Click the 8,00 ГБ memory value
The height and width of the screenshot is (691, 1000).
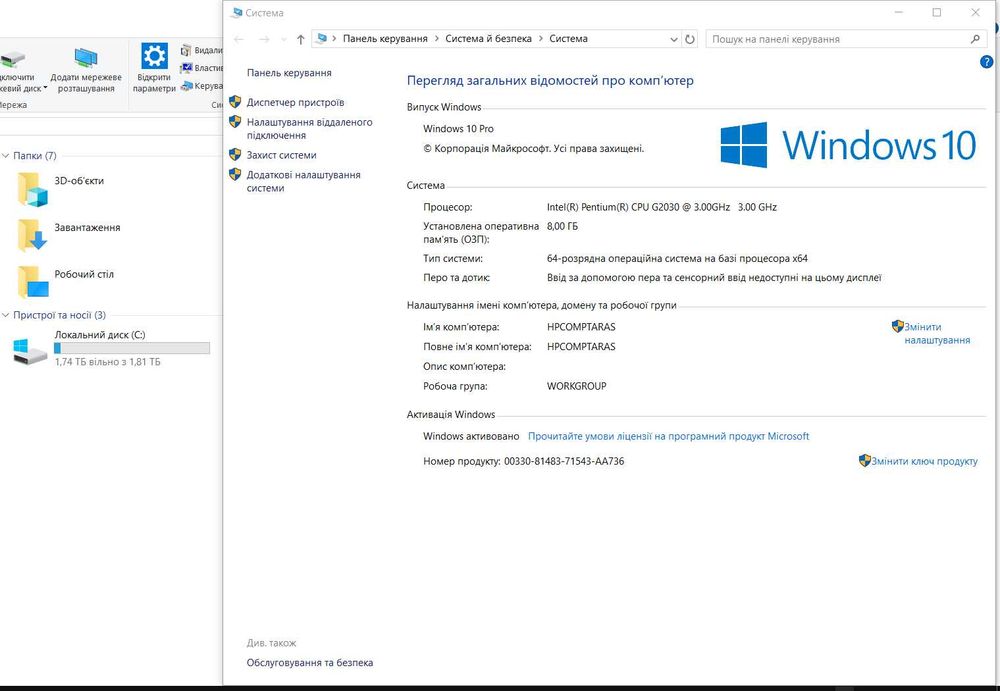[562, 226]
